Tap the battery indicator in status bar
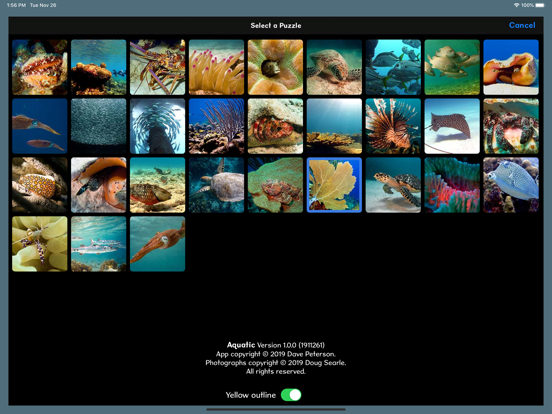This screenshot has height=414, width=552. click(x=540, y=5)
